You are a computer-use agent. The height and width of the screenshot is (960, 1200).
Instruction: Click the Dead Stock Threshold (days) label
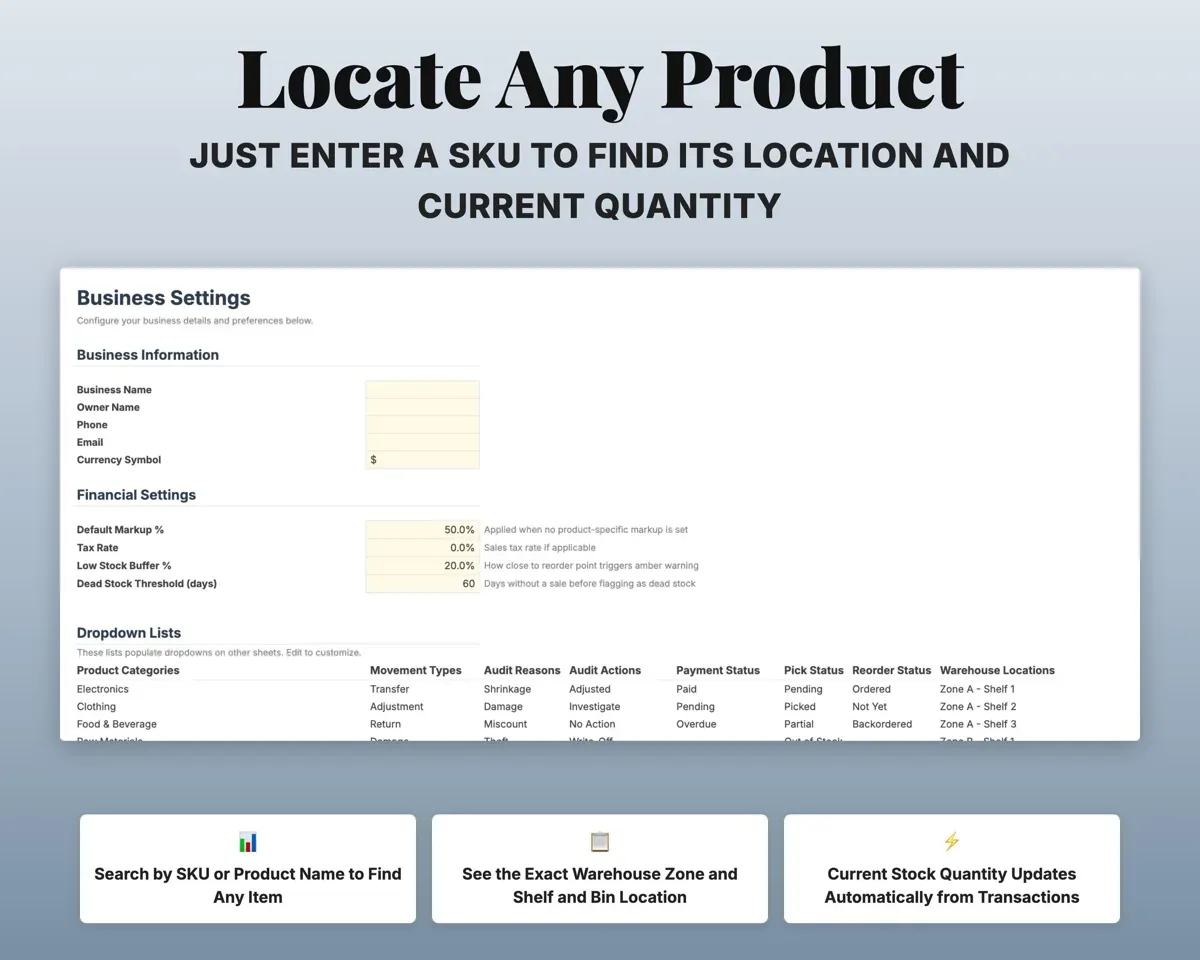(147, 584)
